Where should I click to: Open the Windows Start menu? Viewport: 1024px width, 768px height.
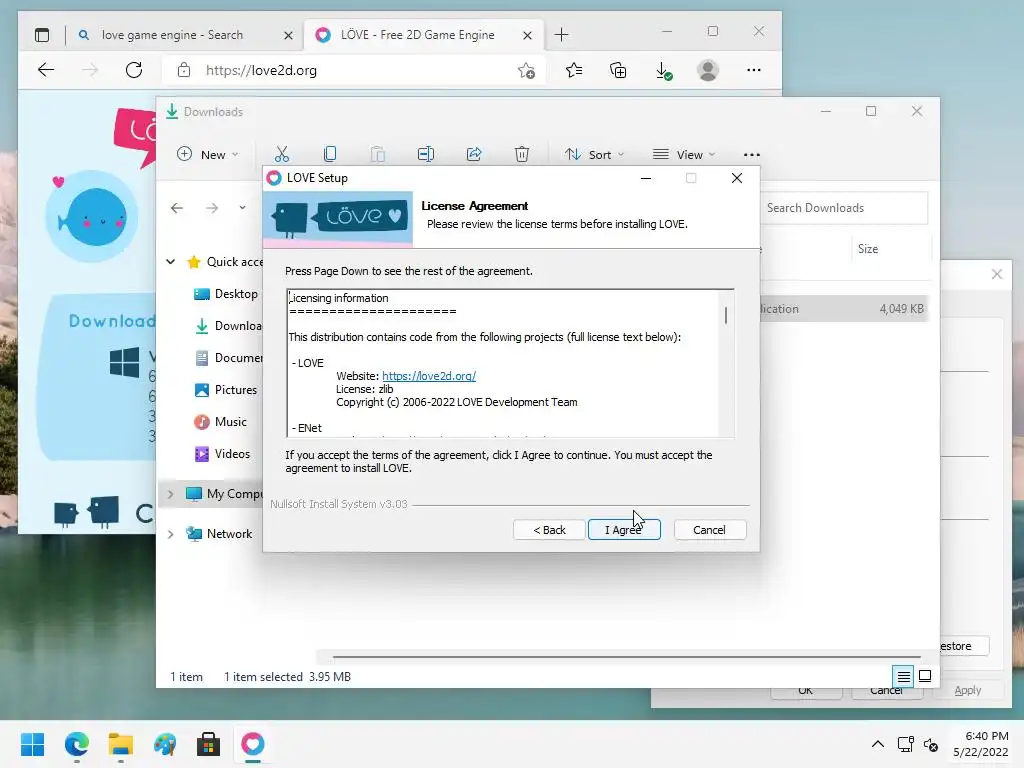click(x=33, y=744)
